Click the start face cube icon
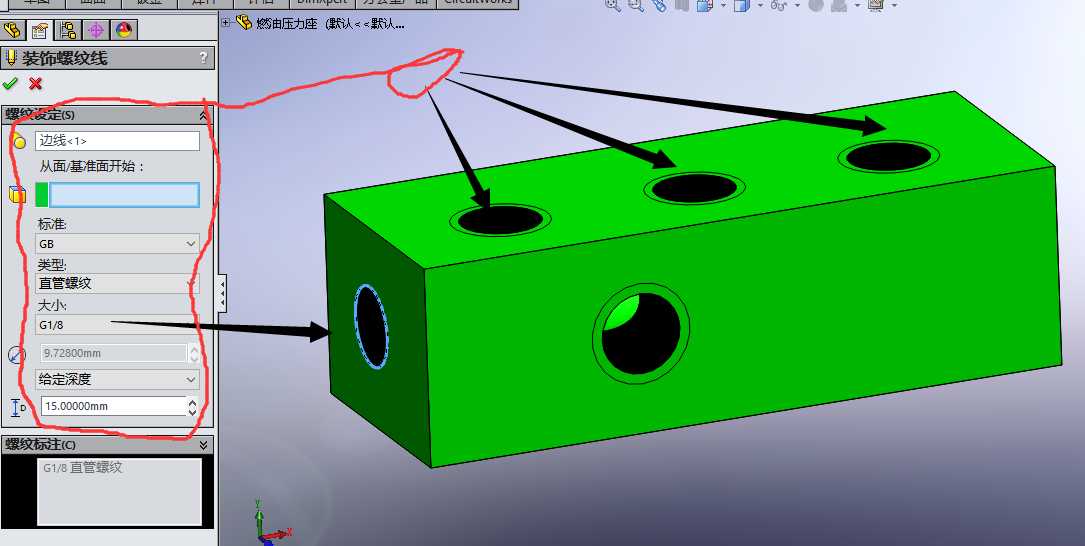The image size is (1085, 546). (17, 195)
